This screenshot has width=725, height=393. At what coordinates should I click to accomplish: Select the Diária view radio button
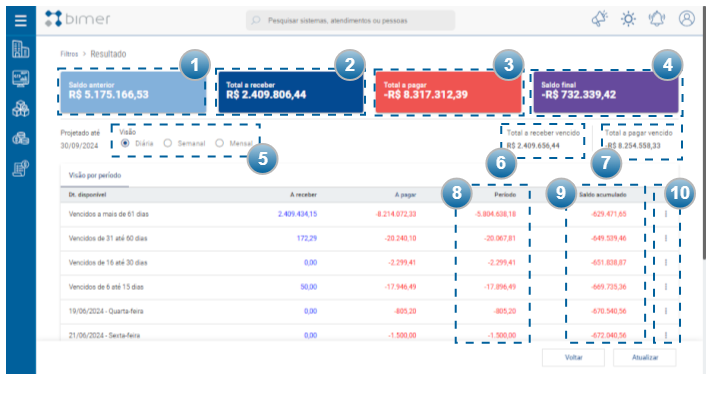click(x=125, y=143)
